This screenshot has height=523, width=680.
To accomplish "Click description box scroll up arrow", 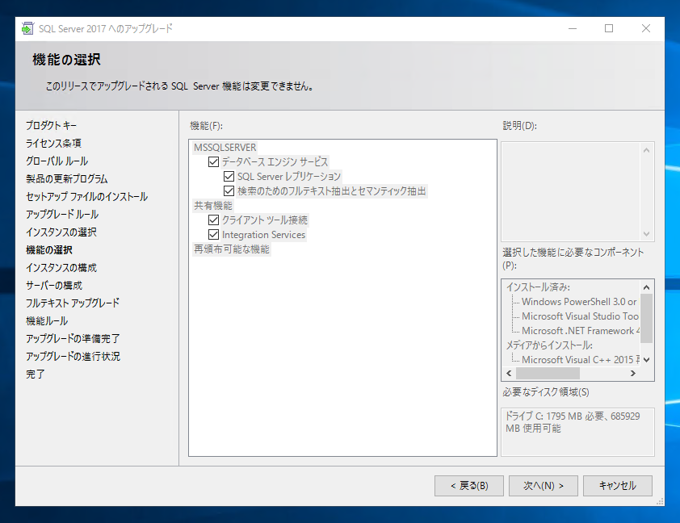I will (x=646, y=150).
